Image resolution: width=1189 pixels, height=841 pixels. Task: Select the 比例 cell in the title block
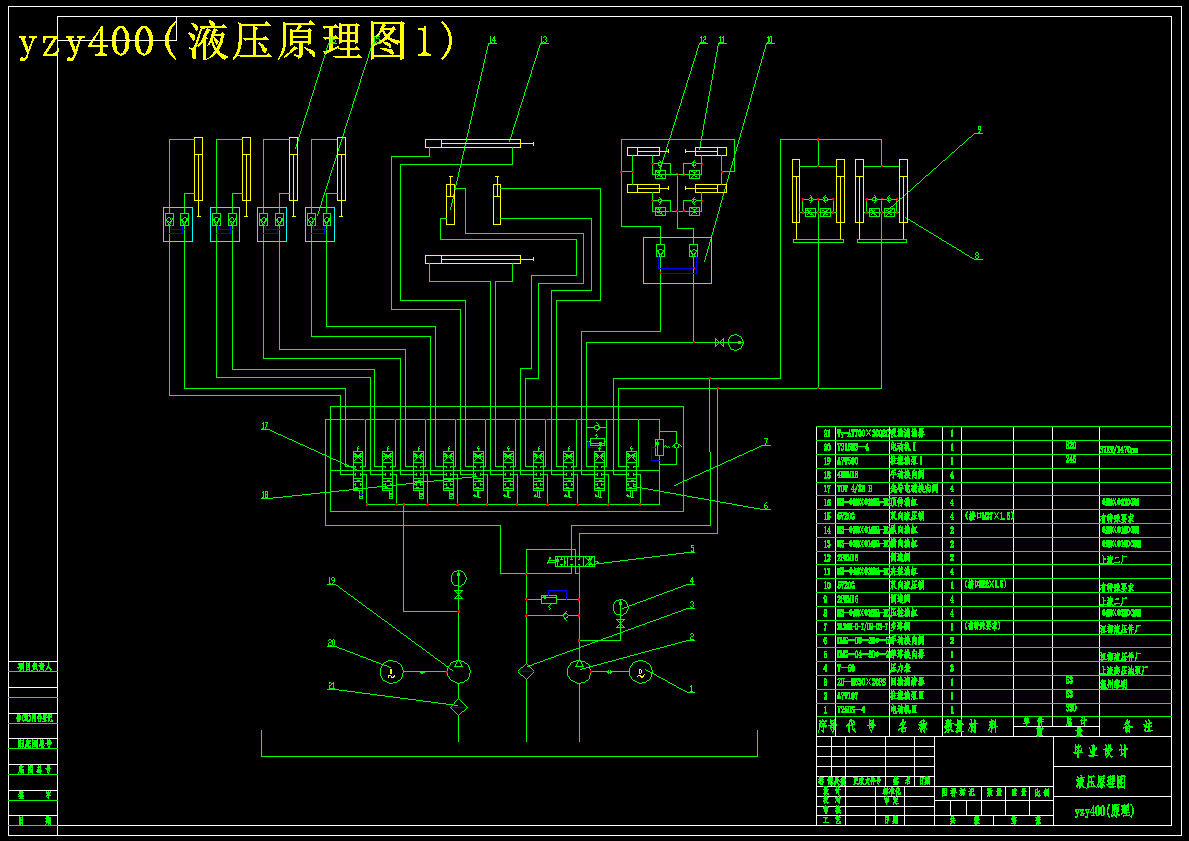point(1042,792)
